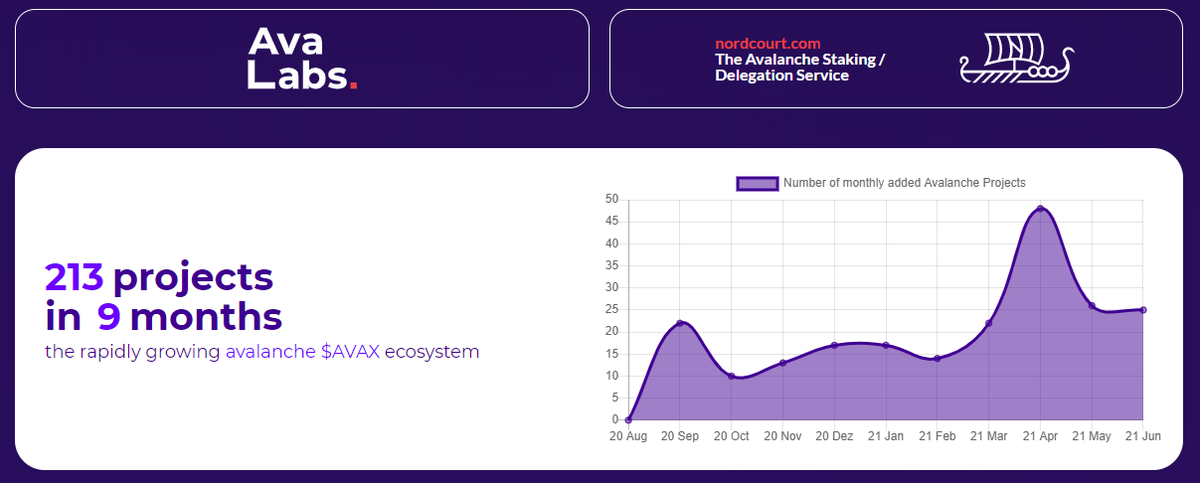Toggle the 'Number of monthly added Avalanche Projects' legend

[881, 183]
